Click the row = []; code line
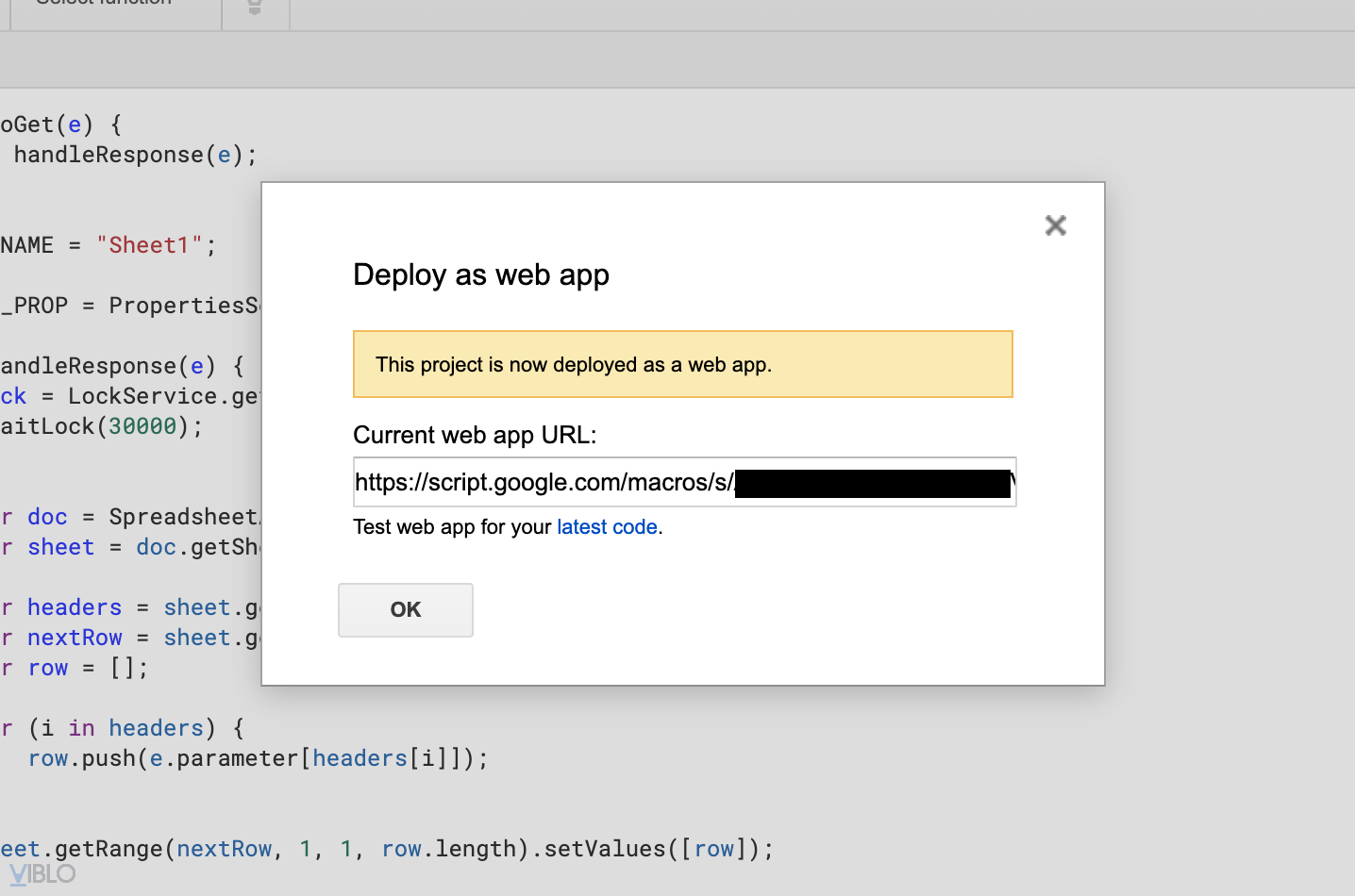The image size is (1355, 896). [87, 668]
